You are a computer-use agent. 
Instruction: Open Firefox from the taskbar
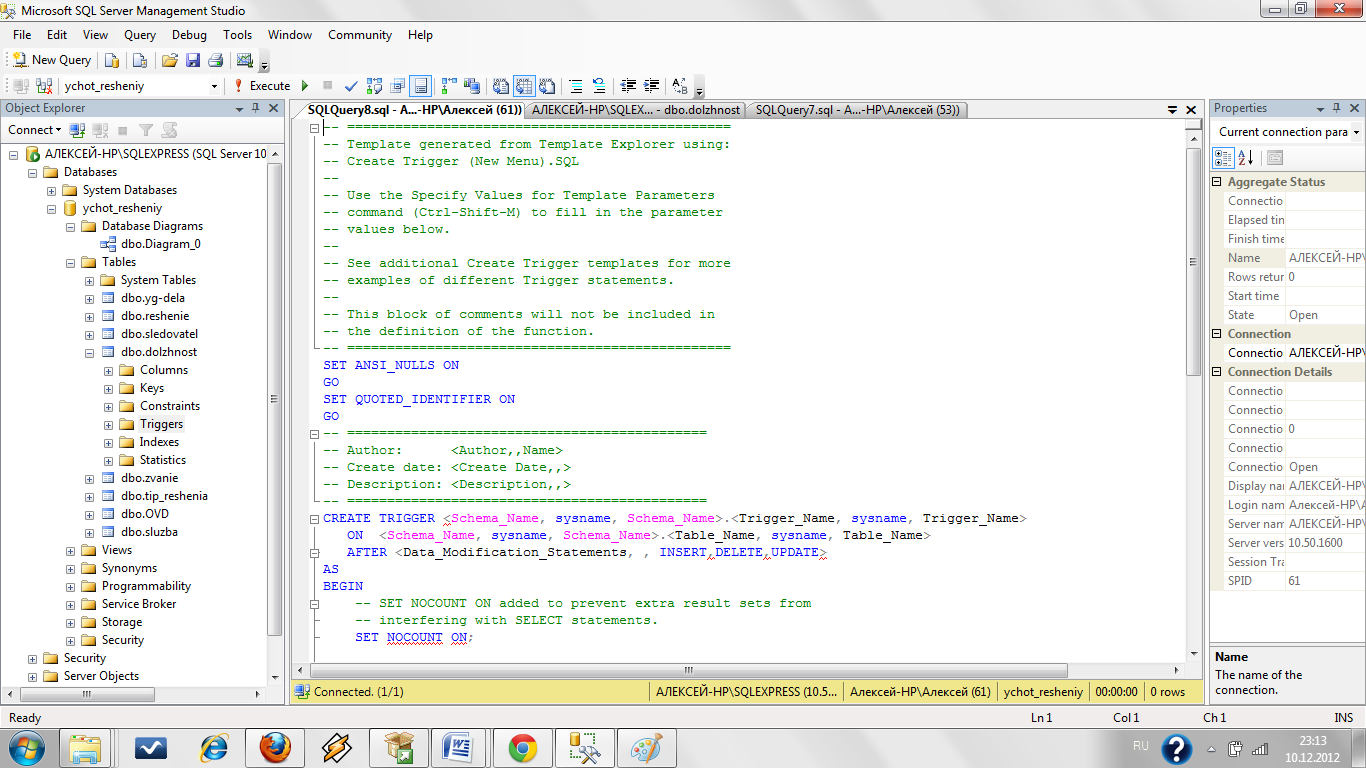[x=275, y=747]
